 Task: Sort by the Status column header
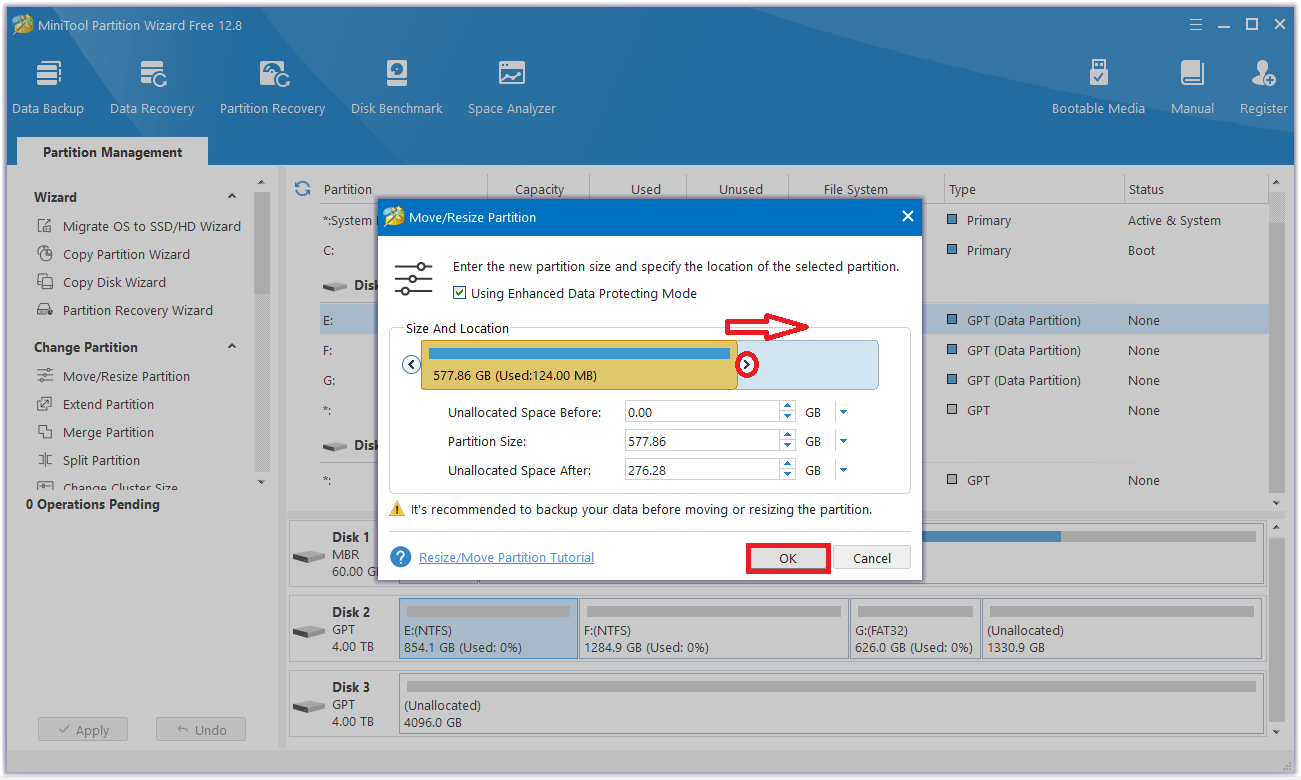[x=1196, y=189]
